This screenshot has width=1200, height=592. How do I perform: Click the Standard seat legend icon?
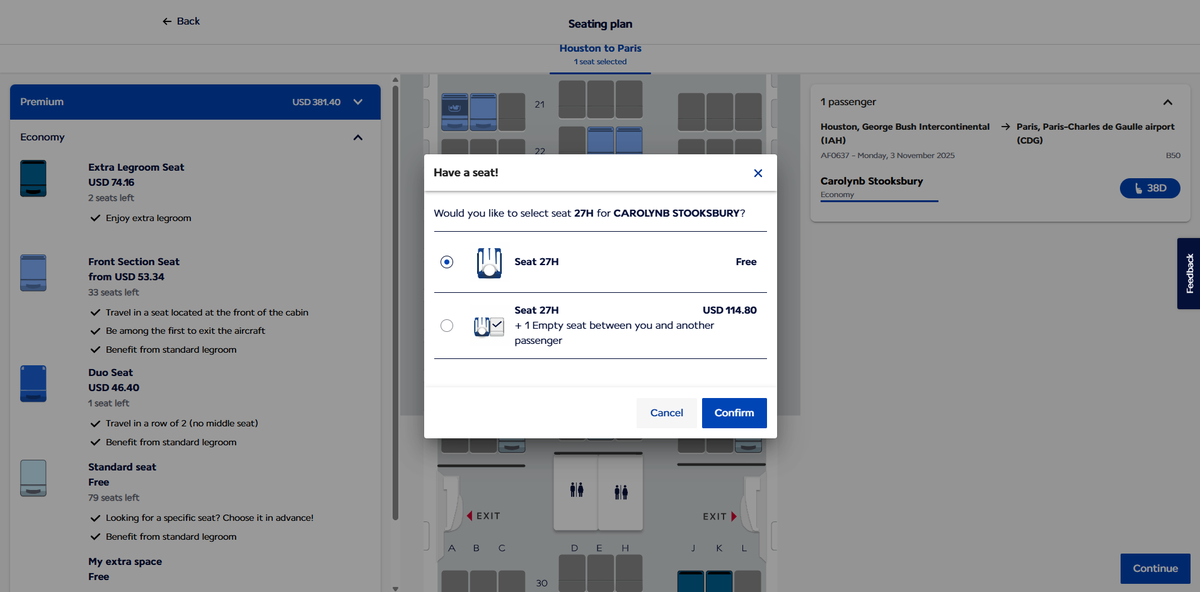(33, 478)
